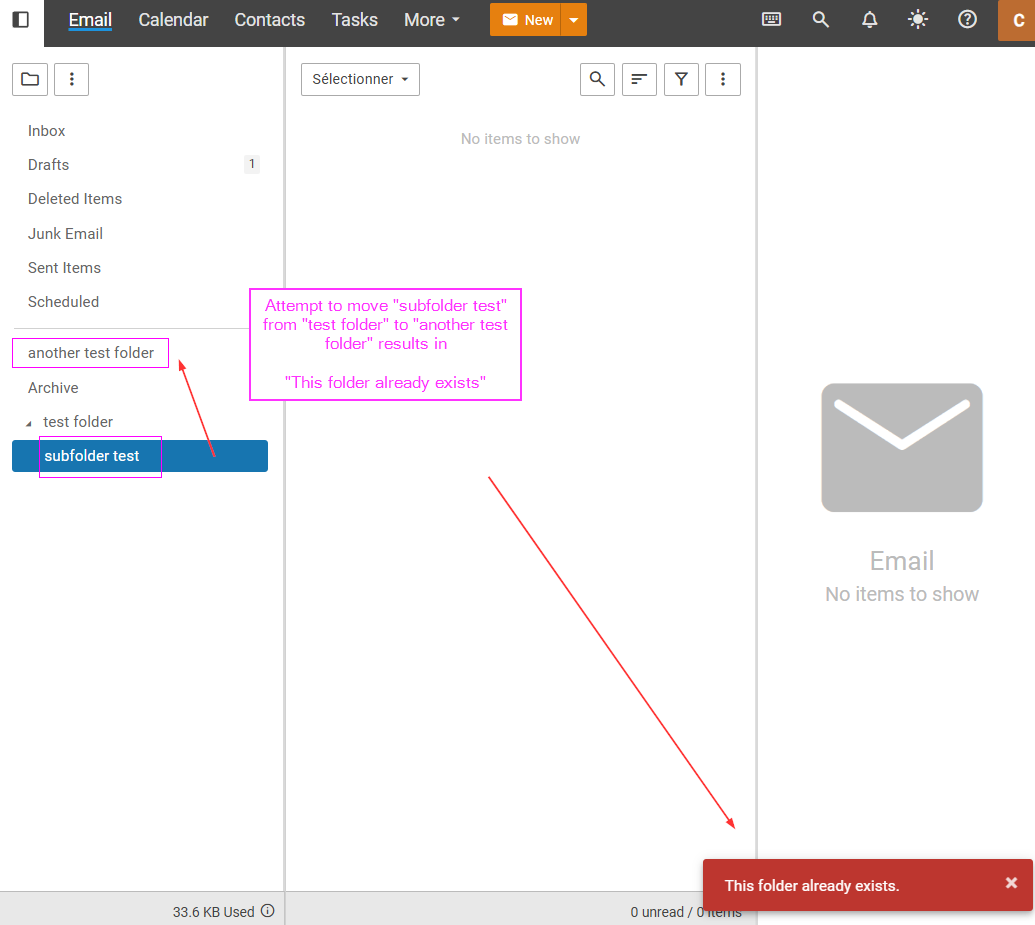Collapse the test folder tree
The image size is (1035, 925).
(28, 423)
